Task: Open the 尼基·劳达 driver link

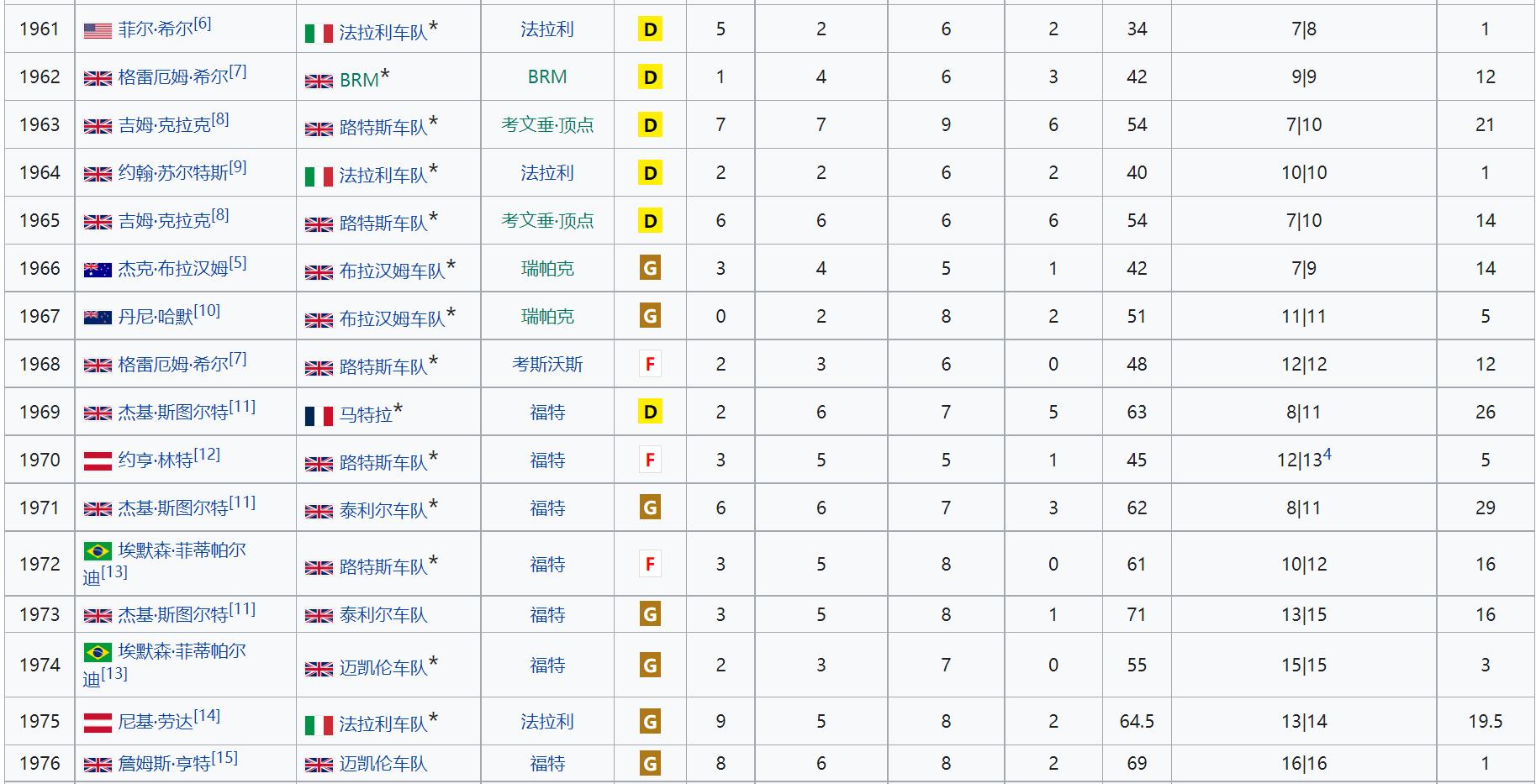Action: [x=156, y=722]
